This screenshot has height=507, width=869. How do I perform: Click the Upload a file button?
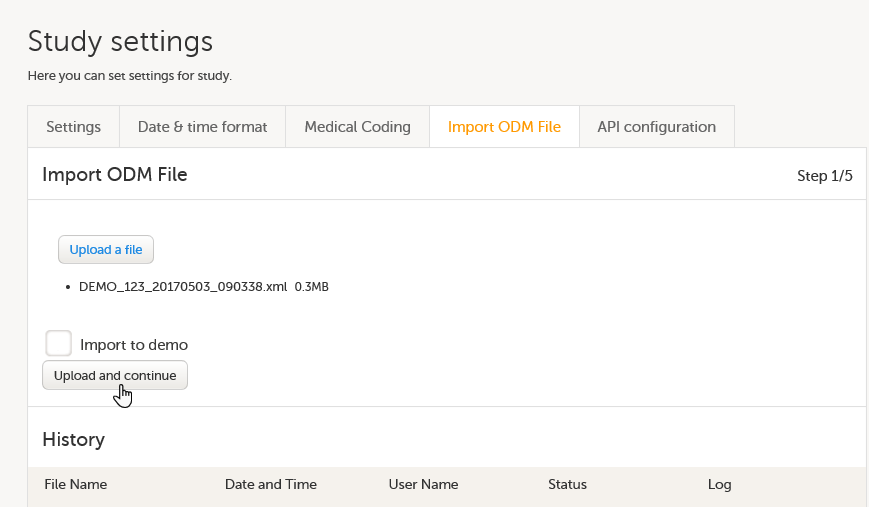pos(106,250)
